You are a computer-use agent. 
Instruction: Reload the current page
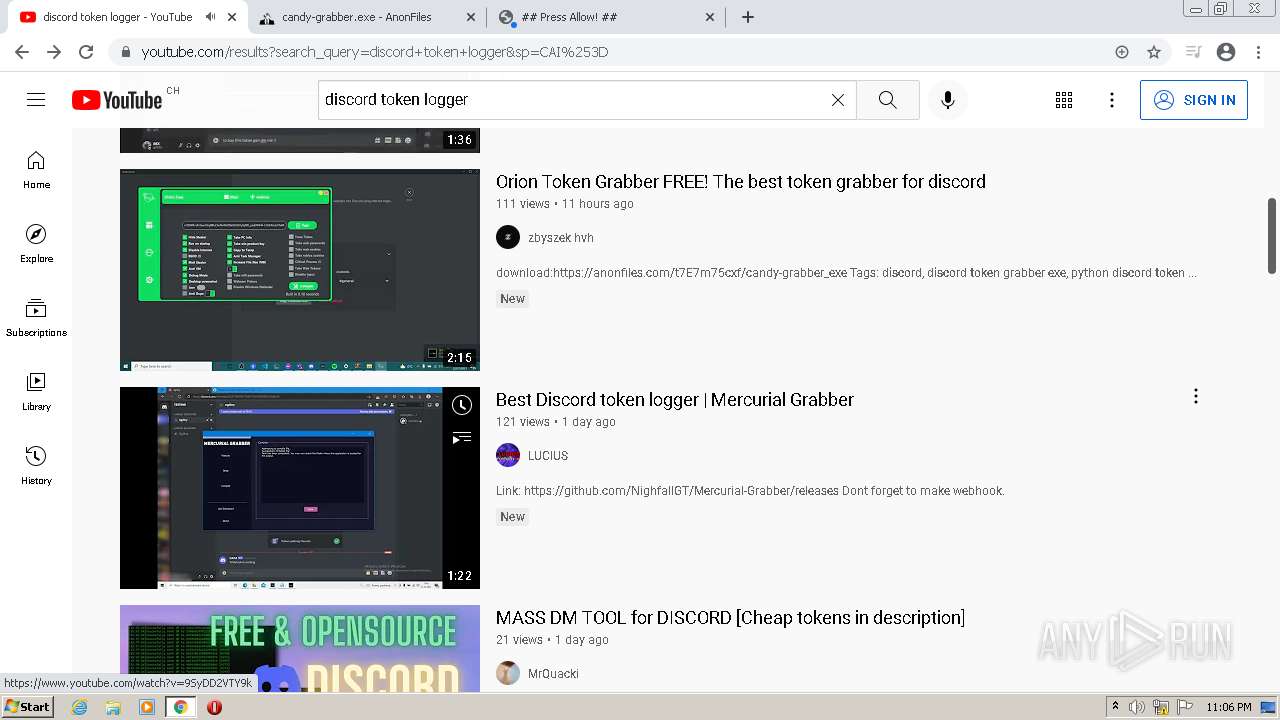(x=86, y=52)
